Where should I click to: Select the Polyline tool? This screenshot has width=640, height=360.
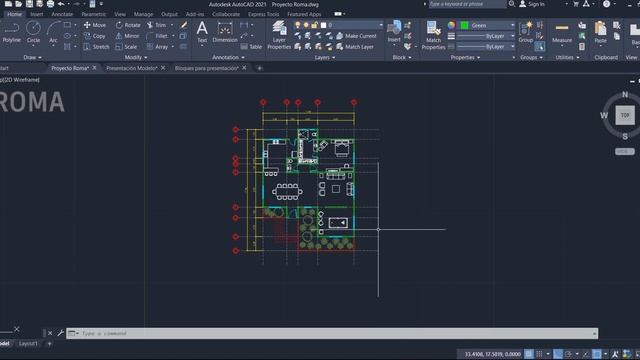pyautogui.click(x=11, y=32)
